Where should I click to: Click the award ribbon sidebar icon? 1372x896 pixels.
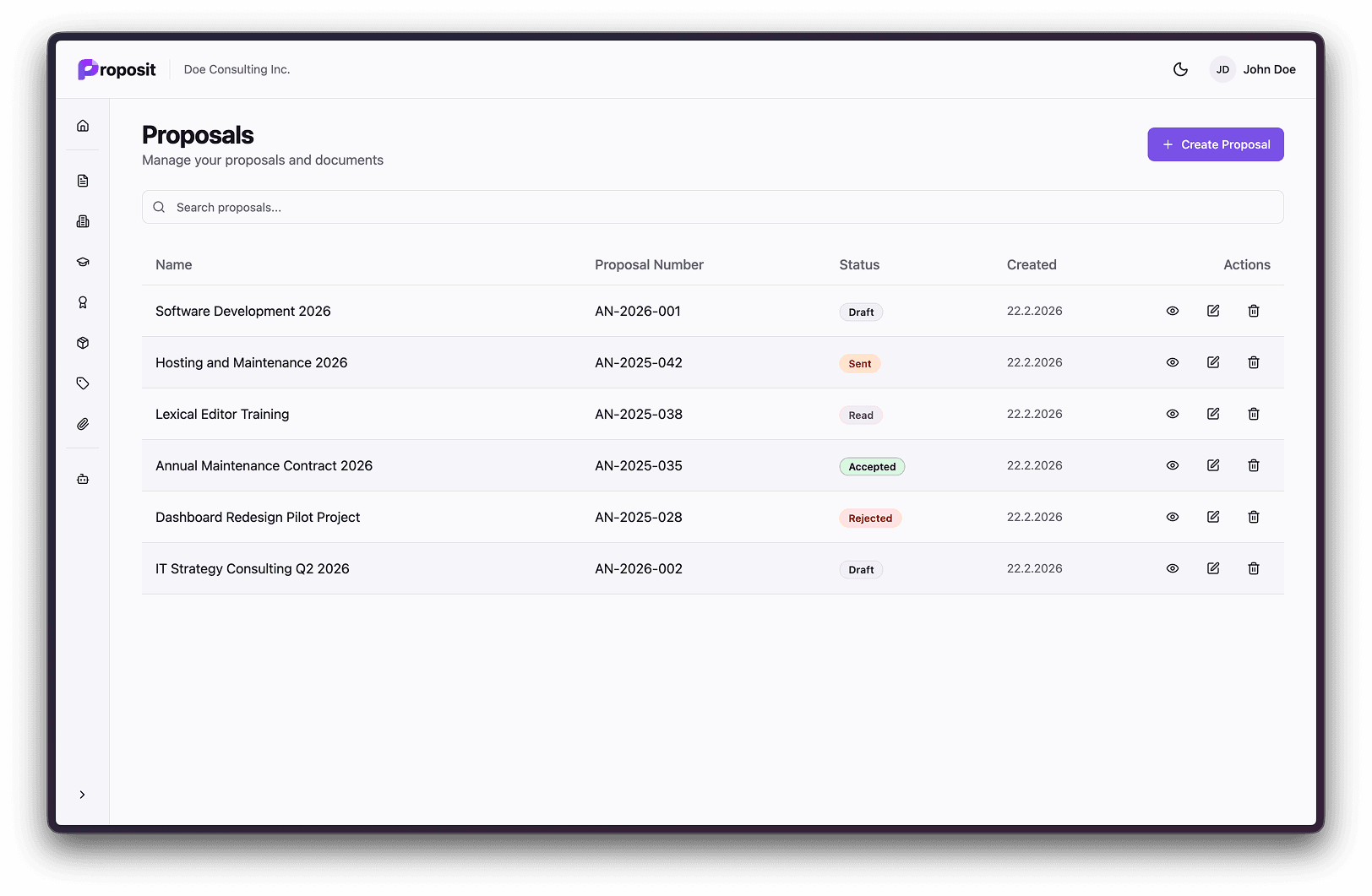tap(83, 302)
